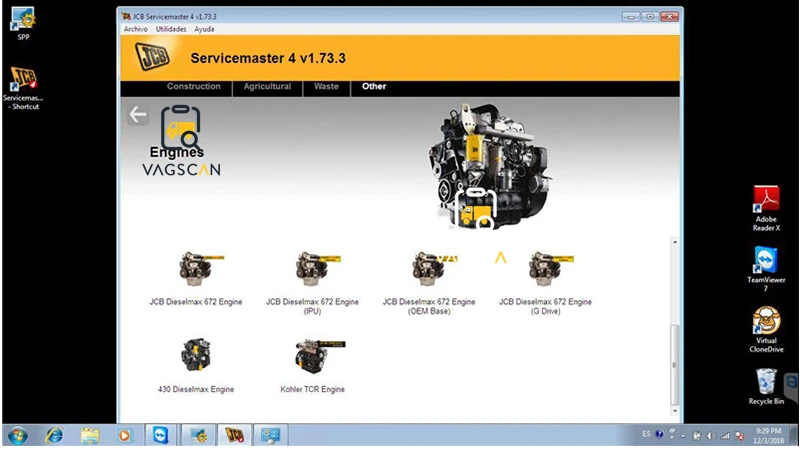Open Windows Media Player taskbar icon
The height and width of the screenshot is (449, 800).
124,436
